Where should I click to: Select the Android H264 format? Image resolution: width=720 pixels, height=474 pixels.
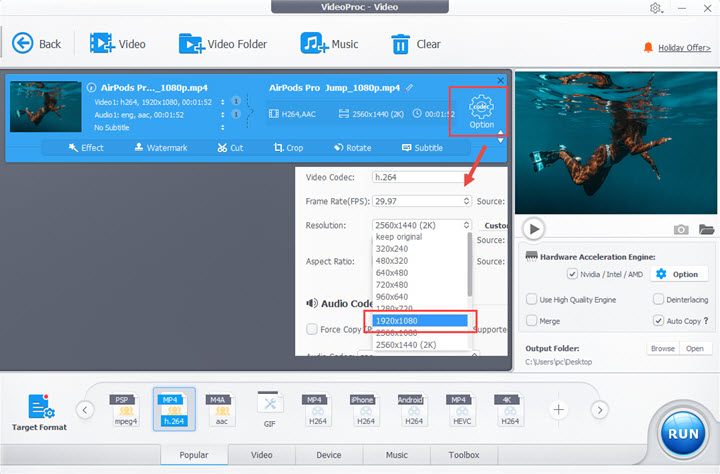(x=414, y=410)
